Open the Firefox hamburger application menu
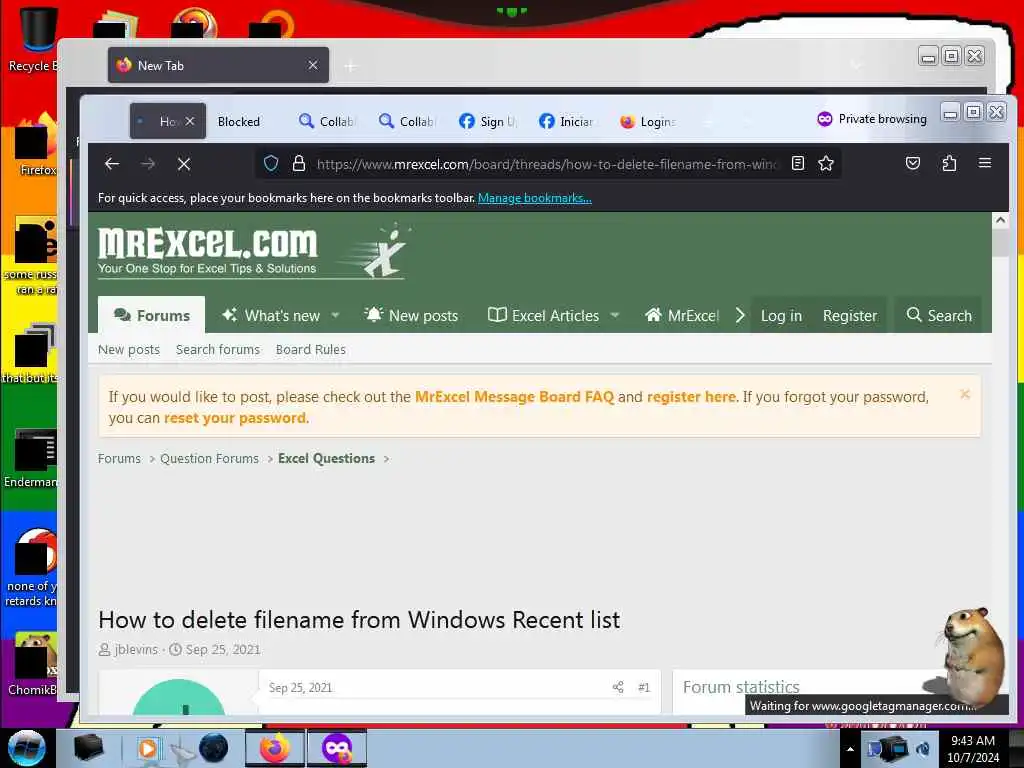 coord(985,163)
